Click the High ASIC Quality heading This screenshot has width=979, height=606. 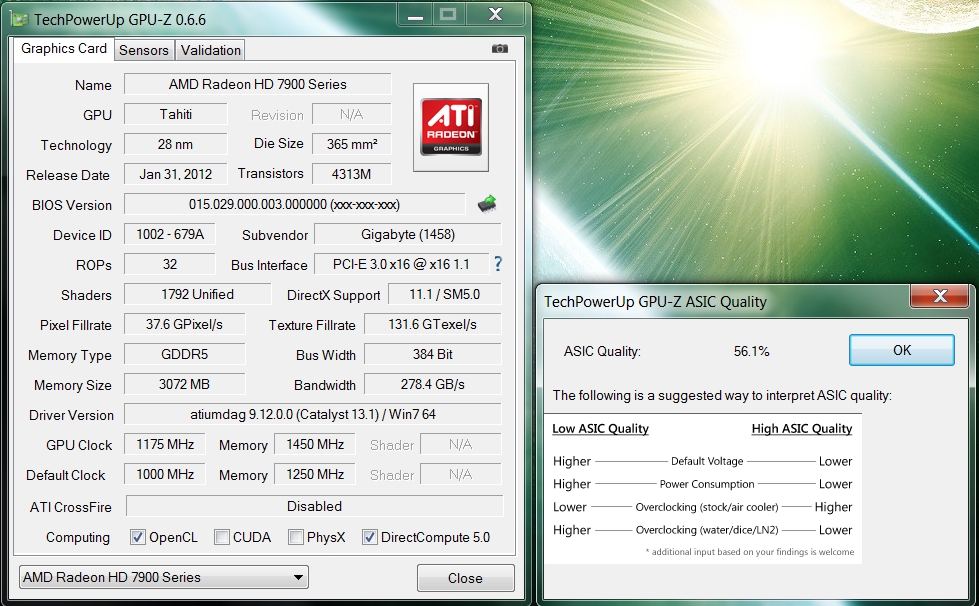tap(802, 429)
